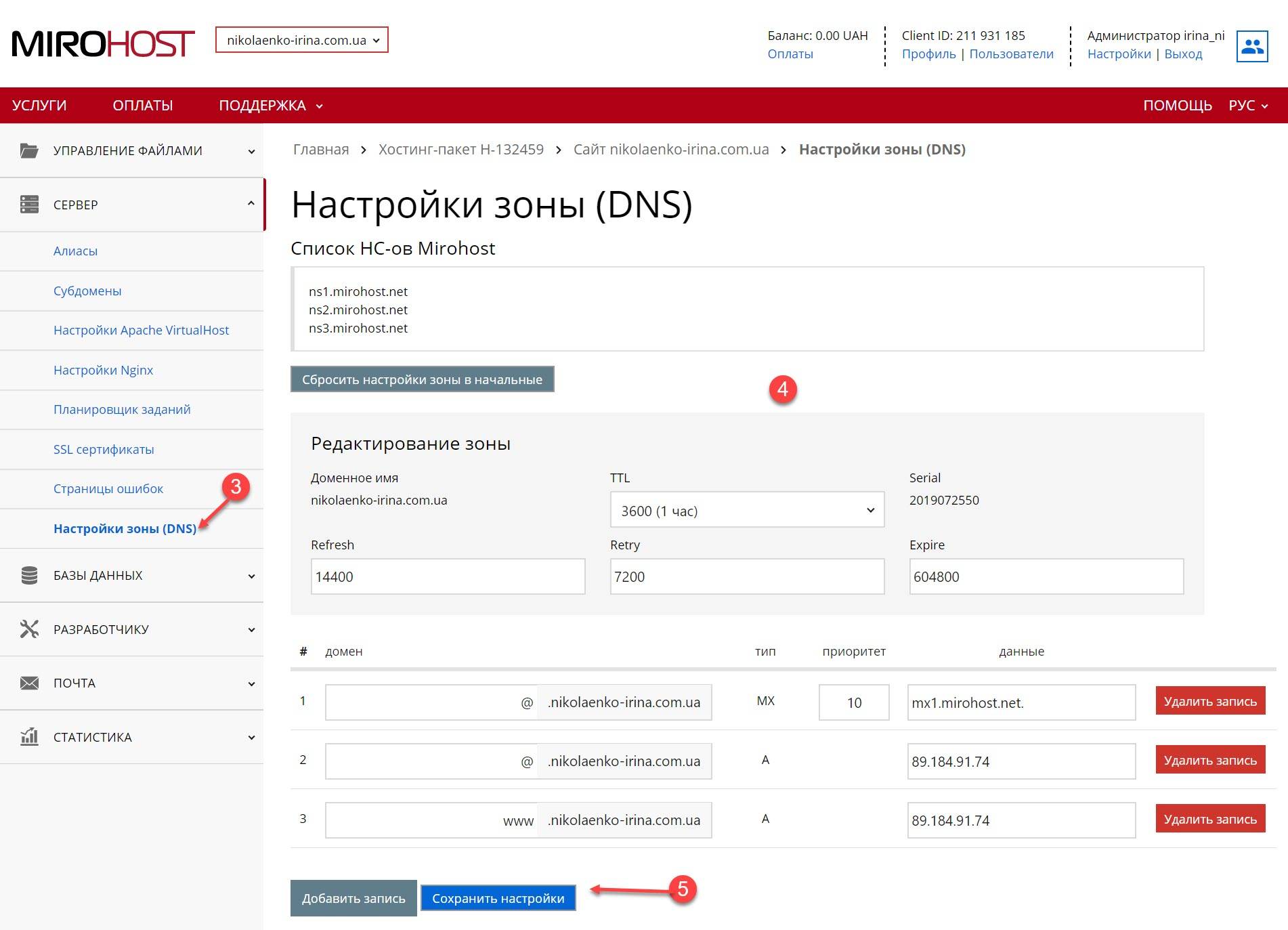Delete the MX record row 1
The width and height of the screenshot is (1288, 930).
[1210, 701]
